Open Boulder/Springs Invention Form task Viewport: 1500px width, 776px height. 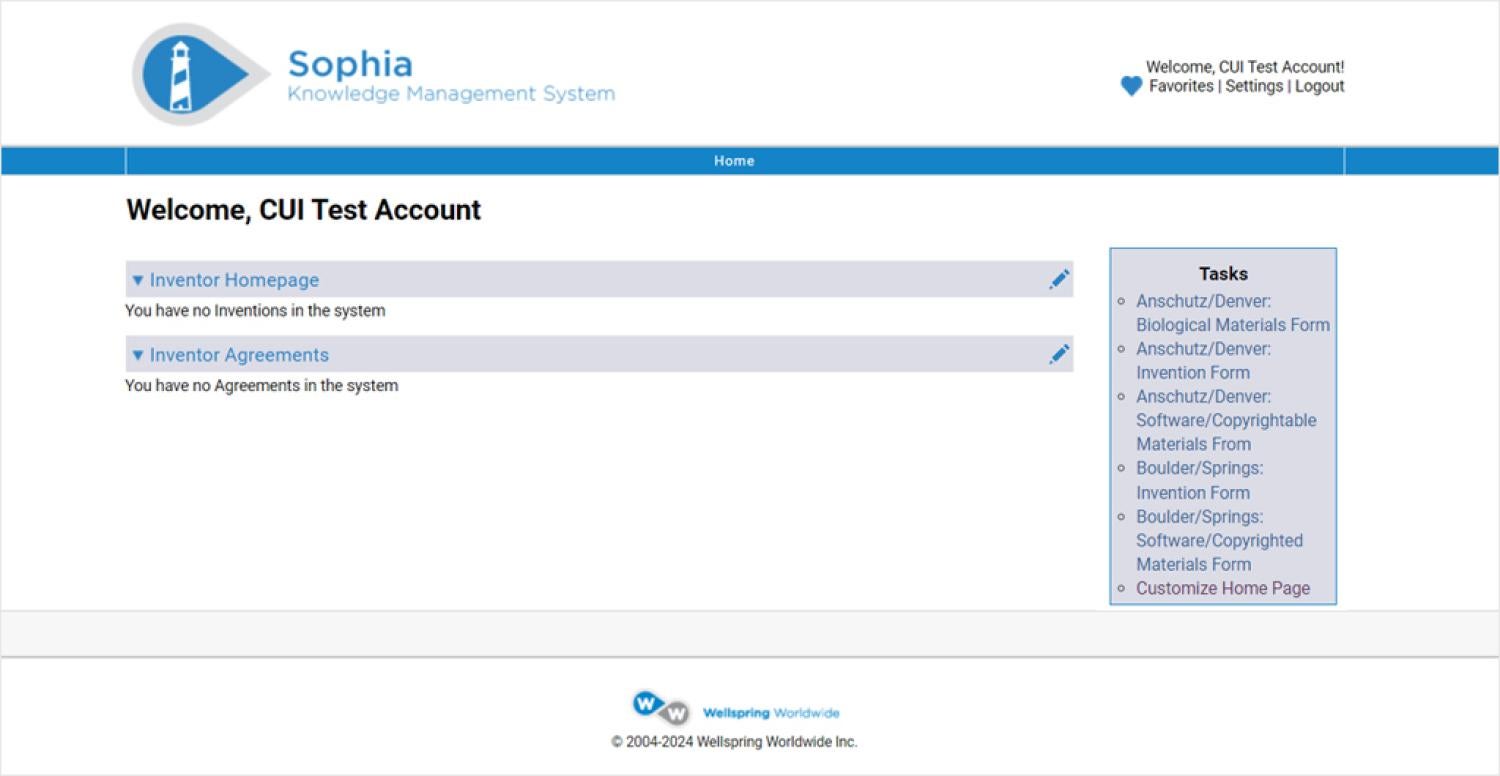coord(1200,480)
